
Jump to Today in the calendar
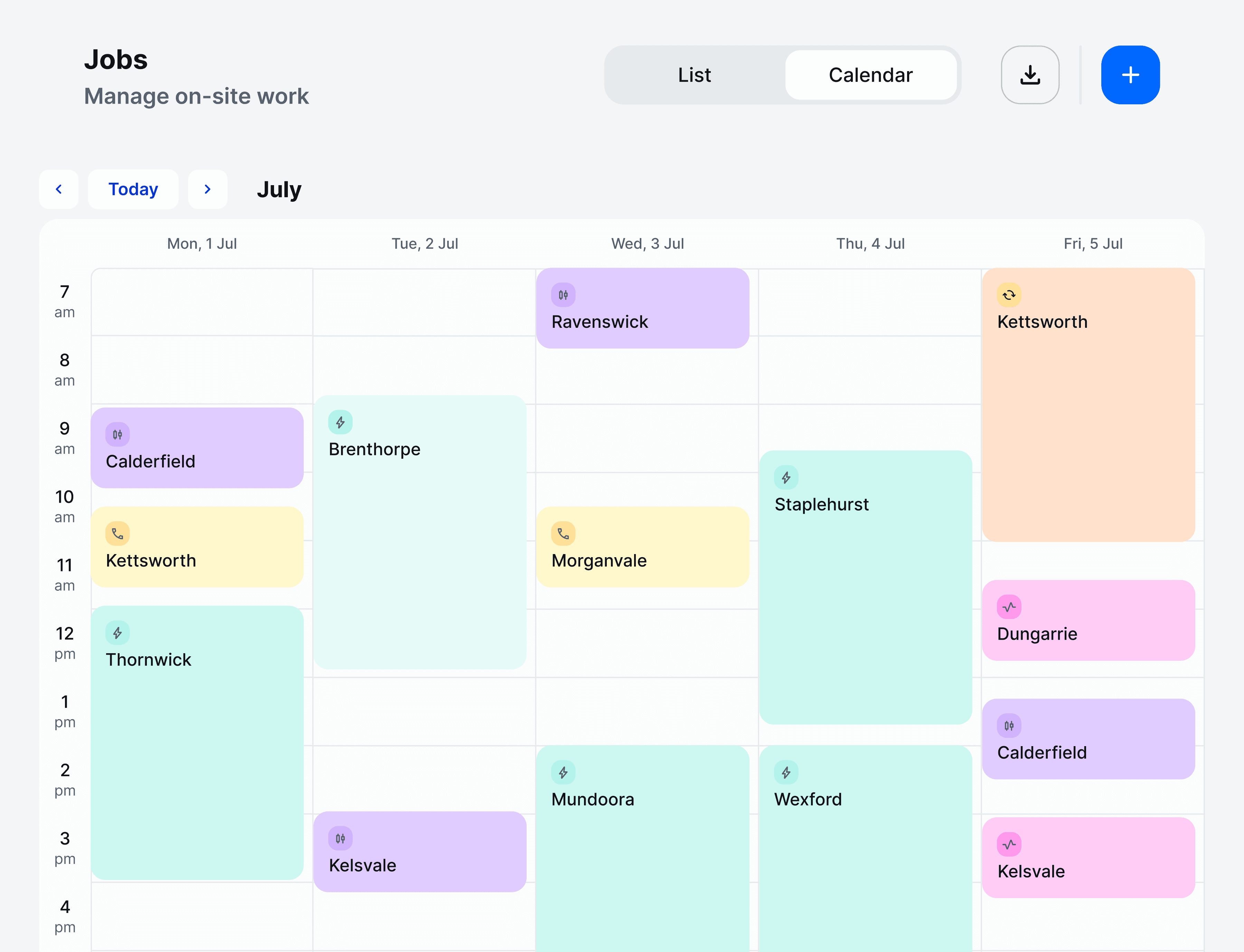tap(133, 189)
